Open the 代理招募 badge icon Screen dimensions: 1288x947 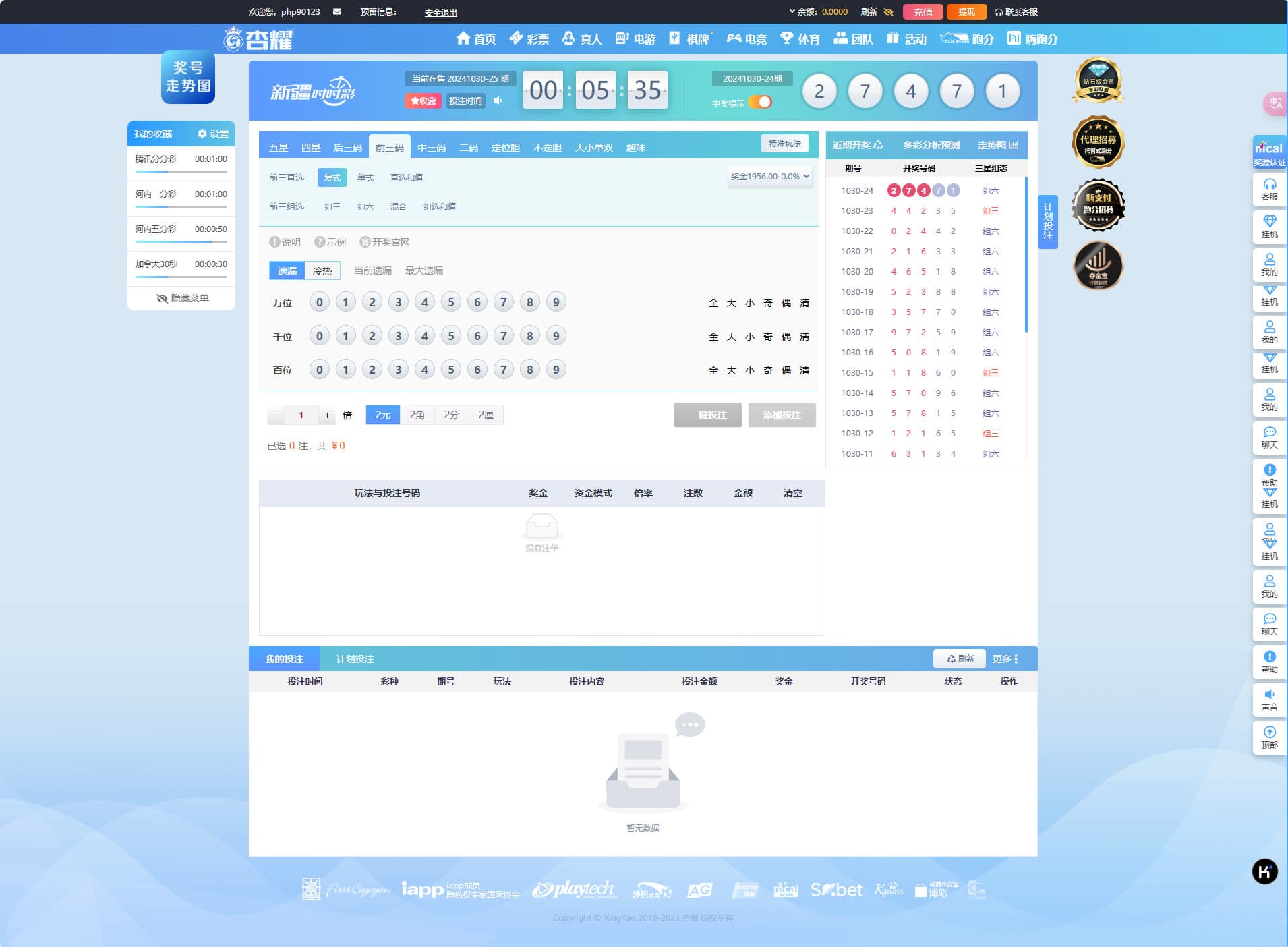1098,142
